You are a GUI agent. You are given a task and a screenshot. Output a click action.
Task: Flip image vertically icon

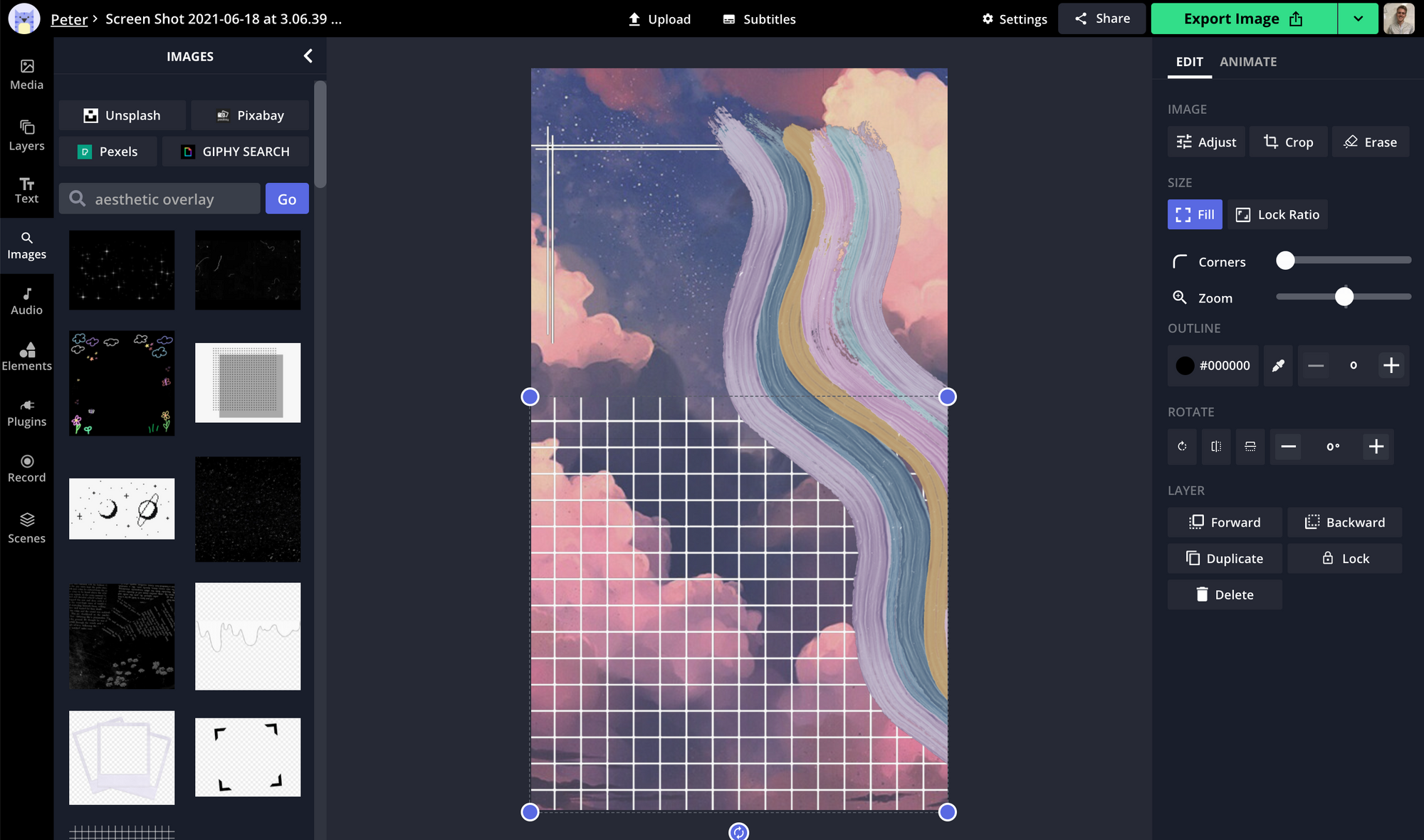pos(1250,446)
